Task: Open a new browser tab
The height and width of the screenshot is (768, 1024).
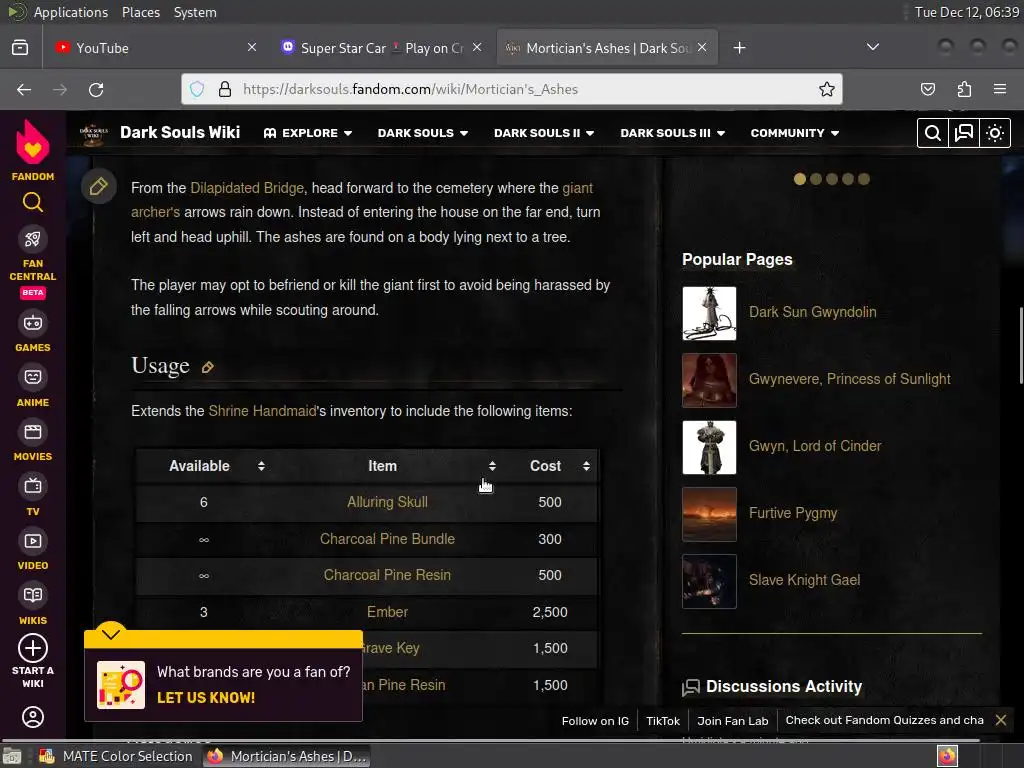Action: pyautogui.click(x=739, y=48)
